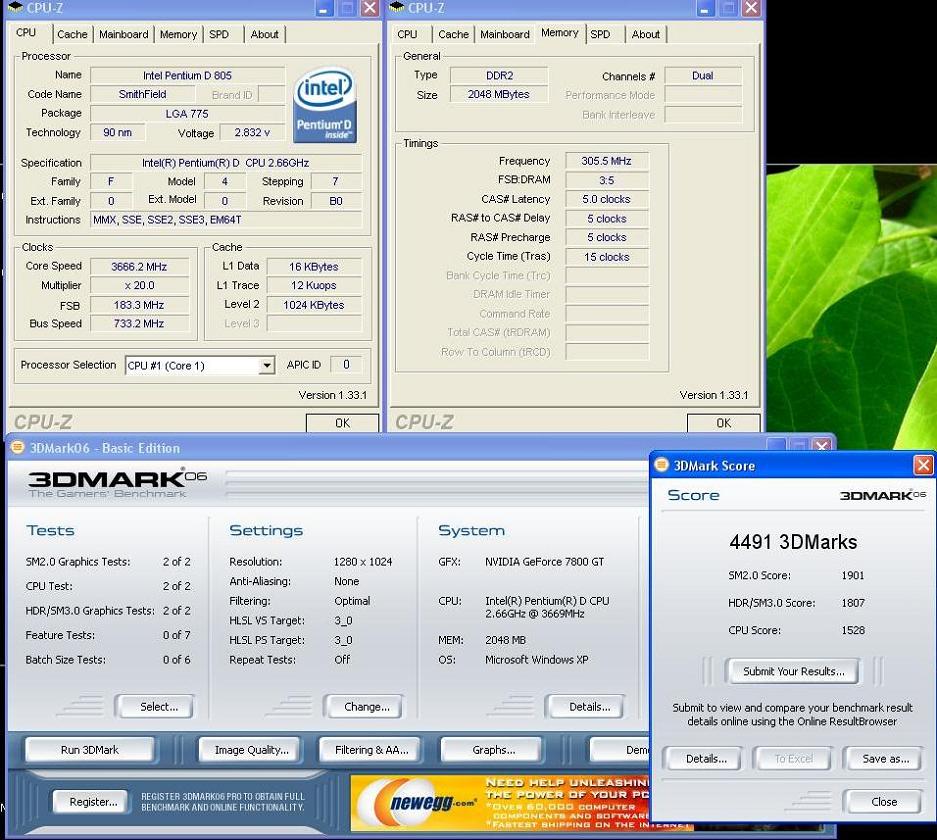Viewport: 937px width, 840px height.
Task: Open Graphs... button
Action: 494,750
